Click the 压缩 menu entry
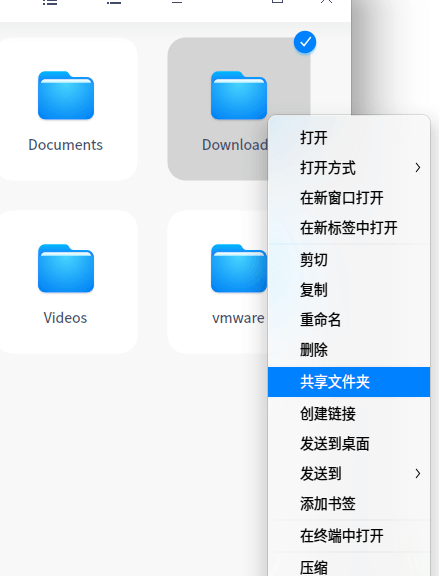The height and width of the screenshot is (576, 439). click(349, 565)
